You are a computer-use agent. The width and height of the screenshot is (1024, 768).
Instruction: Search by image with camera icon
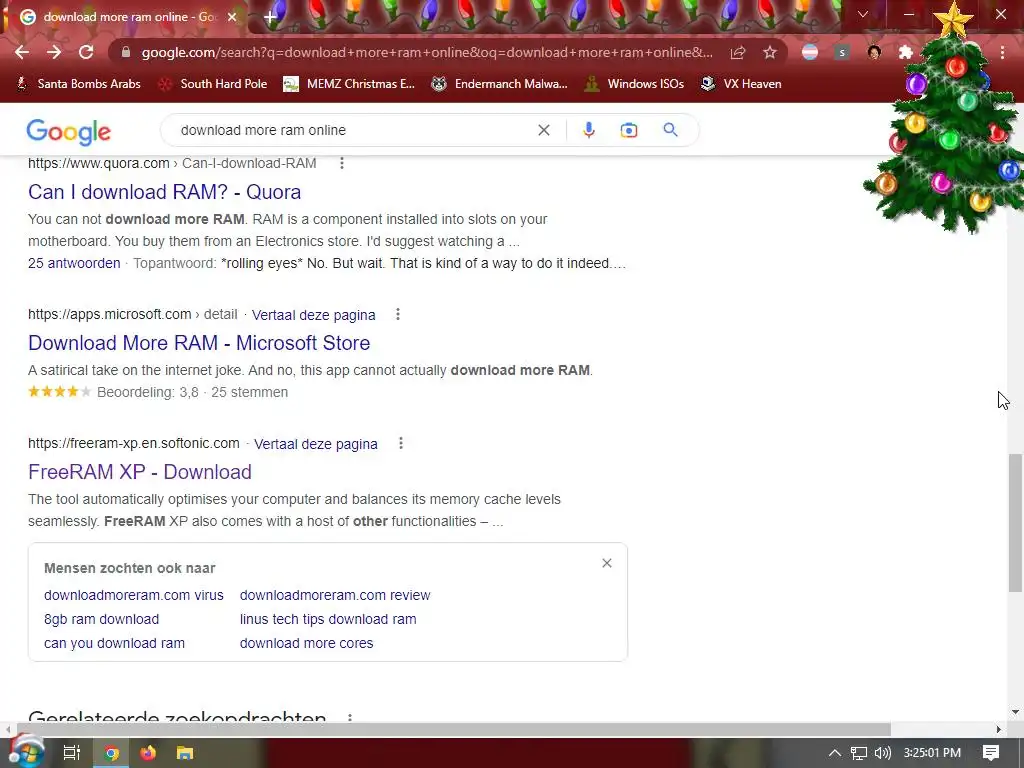(x=628, y=130)
